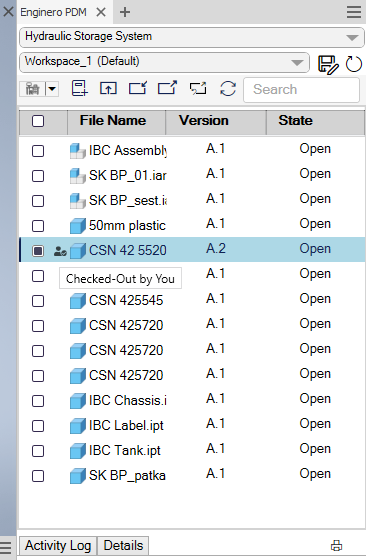Open the Hydraulic Storage System project dropdown
The image size is (366, 560).
192,37
